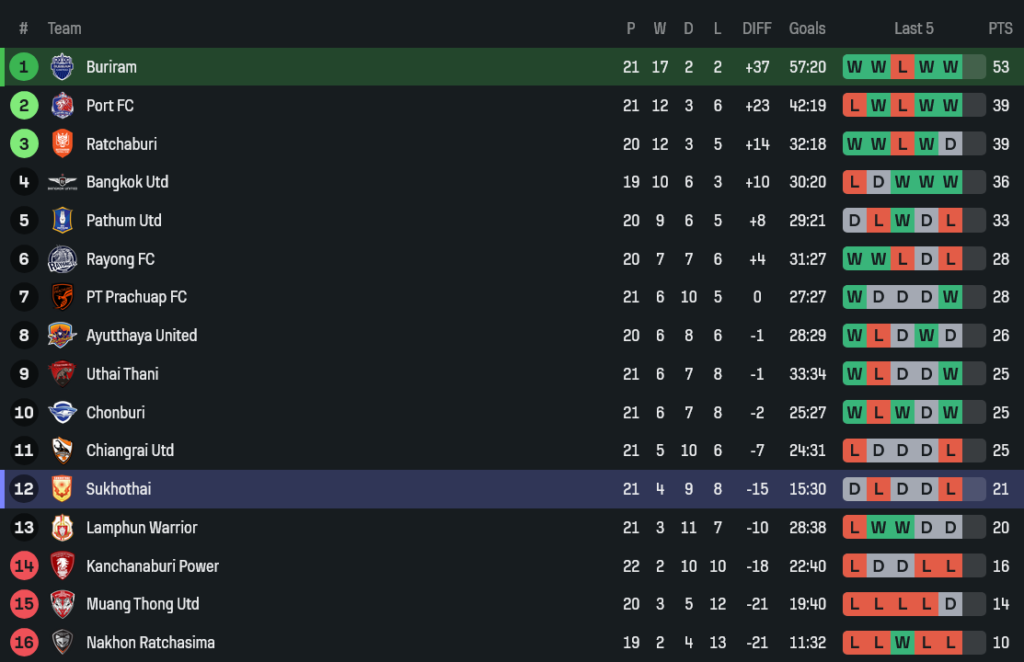The image size is (1024, 662).
Task: Click the Sukhothai team crest icon
Action: (x=62, y=489)
